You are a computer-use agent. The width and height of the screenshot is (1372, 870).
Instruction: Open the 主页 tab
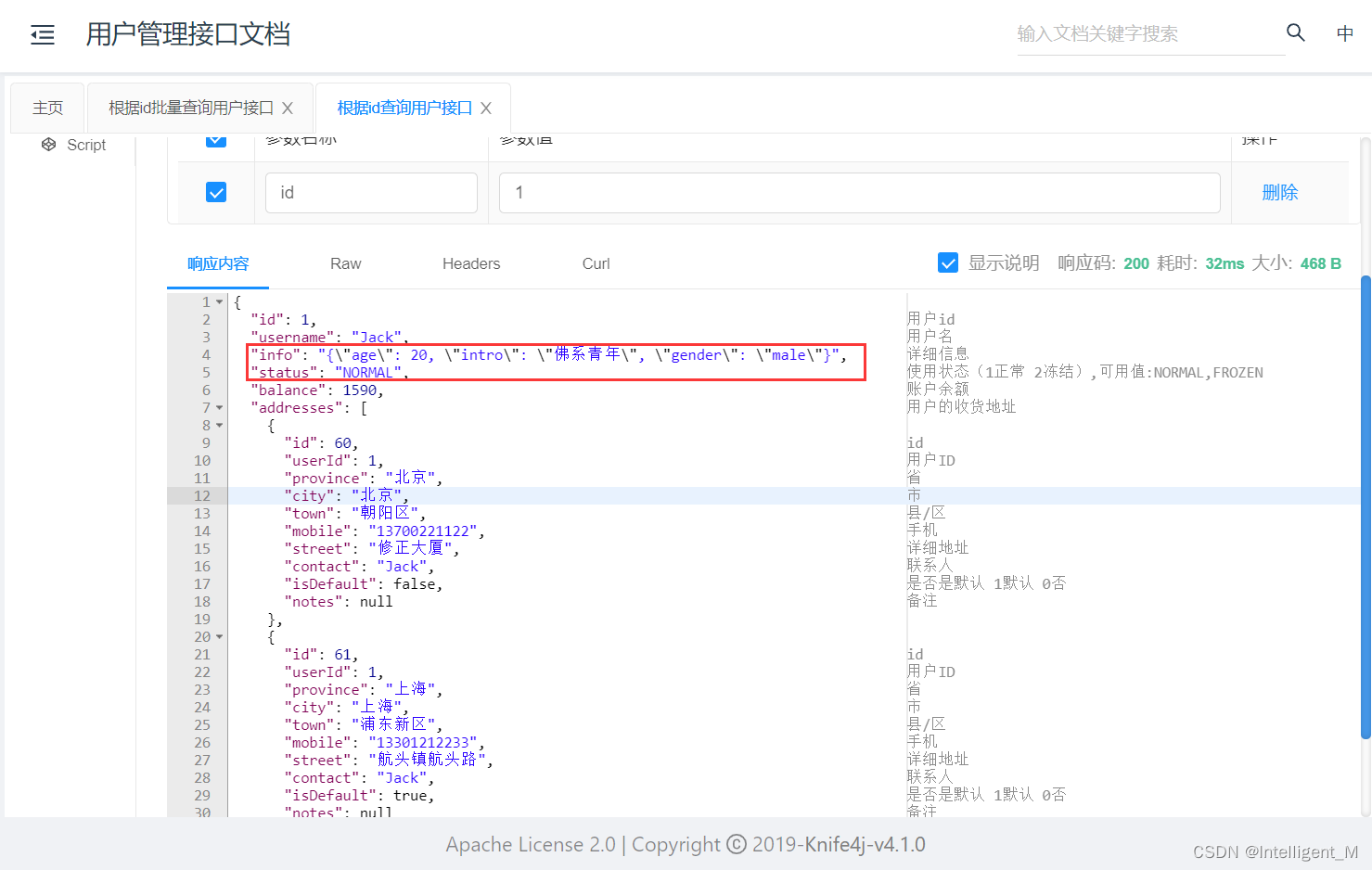[47, 108]
